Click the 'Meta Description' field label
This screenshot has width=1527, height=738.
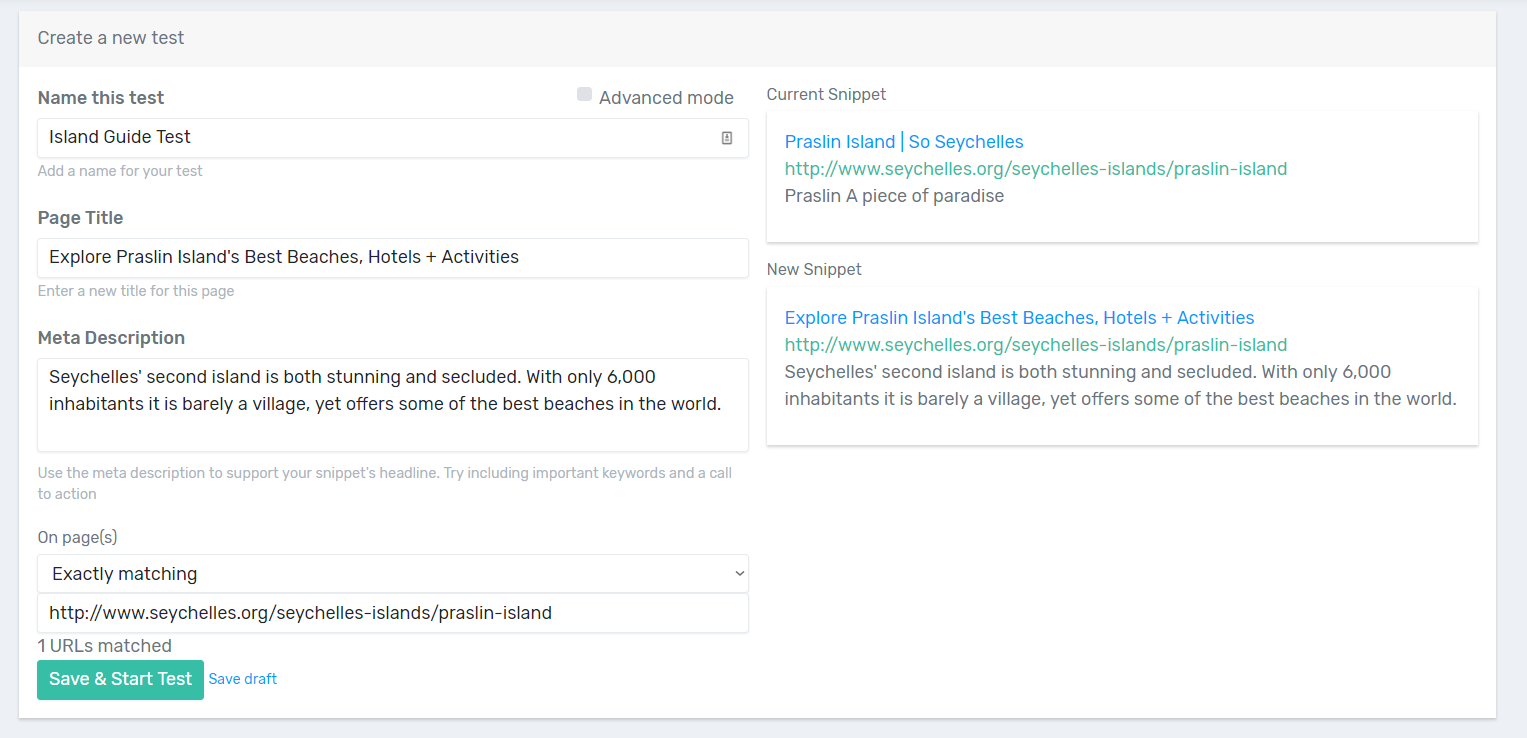(x=111, y=338)
